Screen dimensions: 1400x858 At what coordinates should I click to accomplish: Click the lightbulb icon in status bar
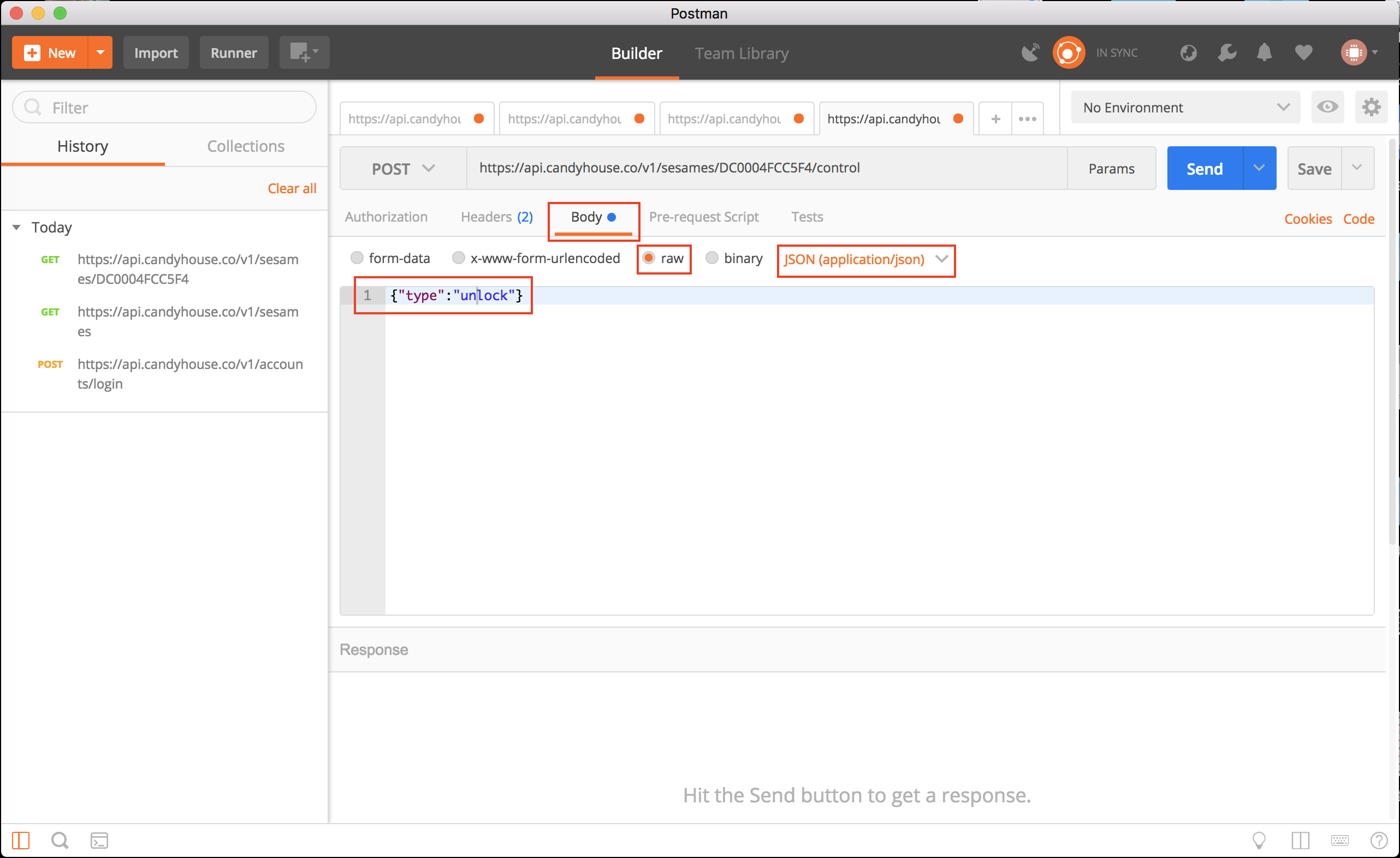1259,840
